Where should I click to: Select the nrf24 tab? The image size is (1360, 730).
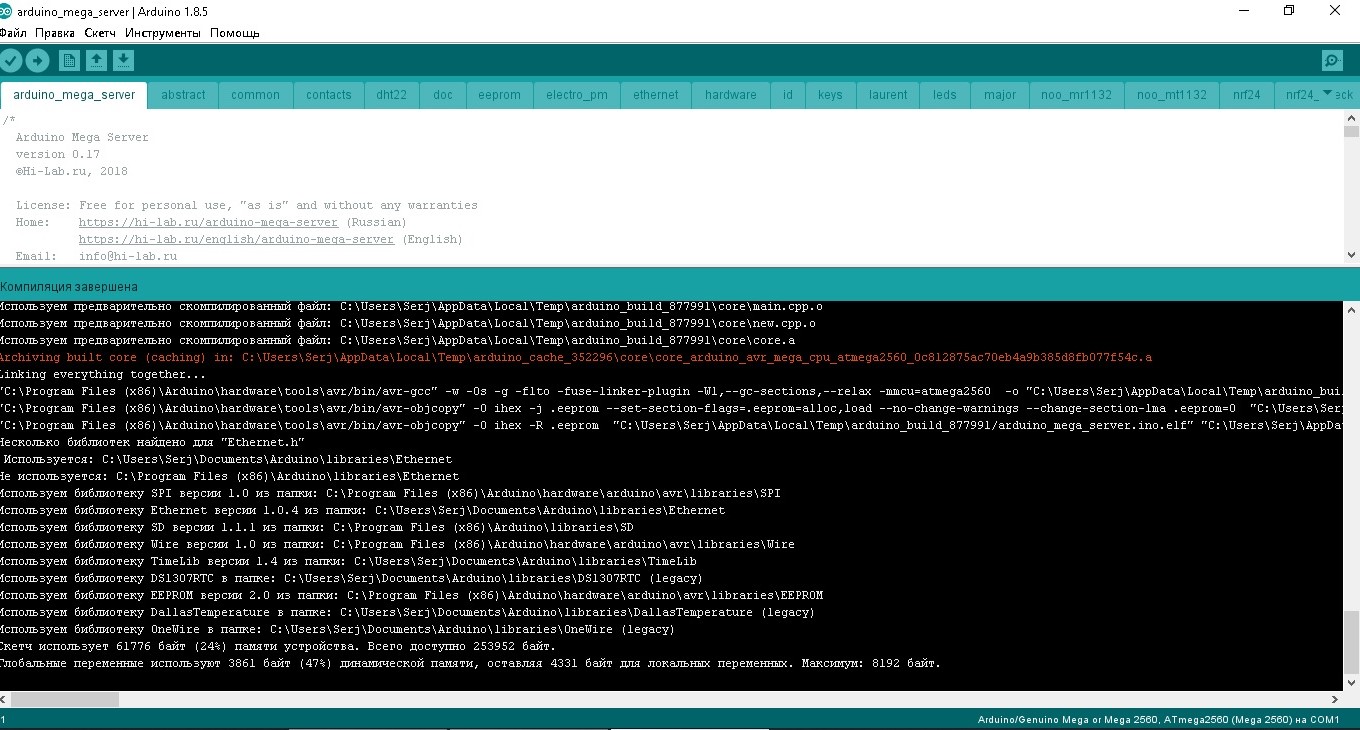(1247, 95)
